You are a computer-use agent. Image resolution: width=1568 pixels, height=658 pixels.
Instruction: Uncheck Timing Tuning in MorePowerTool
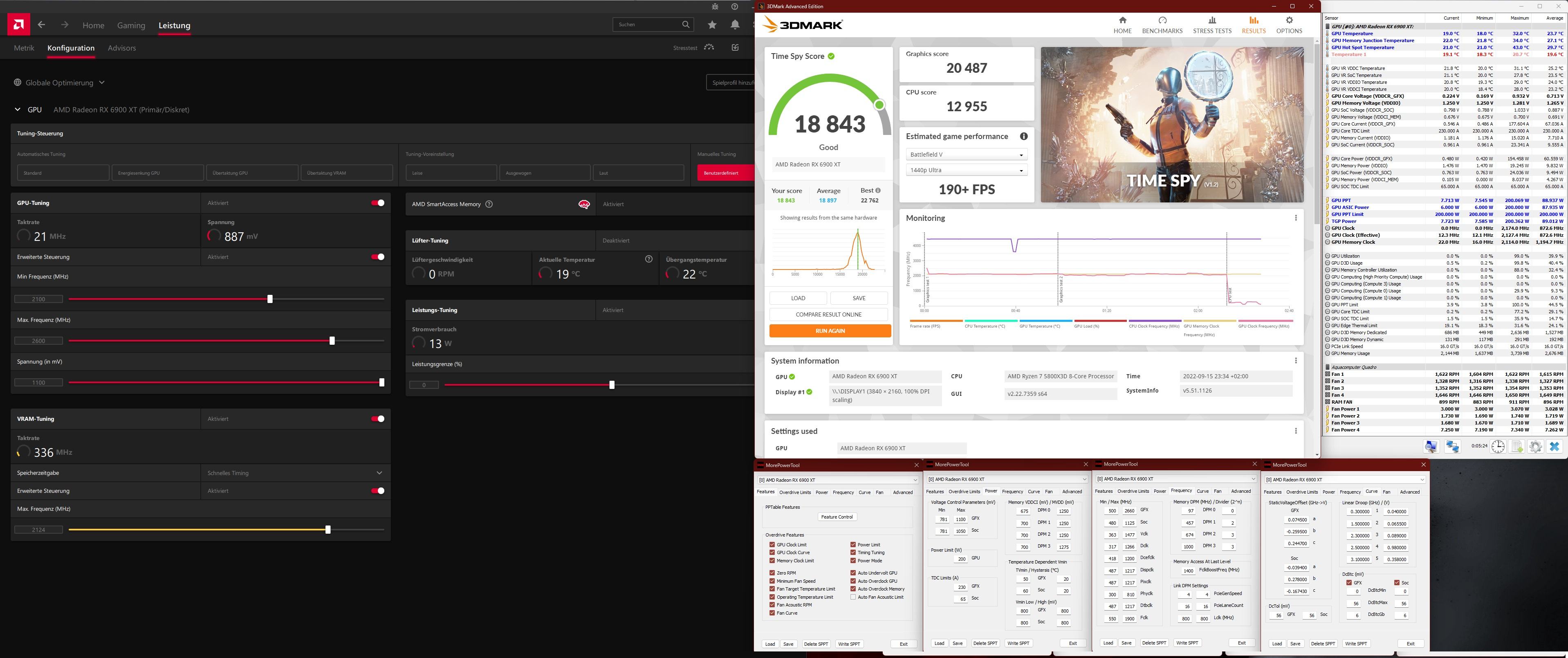point(853,553)
